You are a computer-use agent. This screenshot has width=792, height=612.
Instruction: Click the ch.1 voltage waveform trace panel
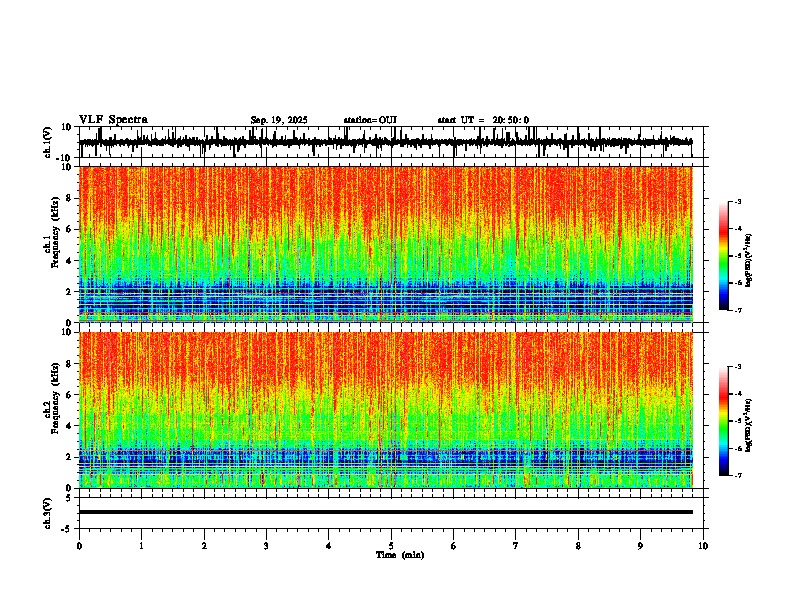coord(391,142)
